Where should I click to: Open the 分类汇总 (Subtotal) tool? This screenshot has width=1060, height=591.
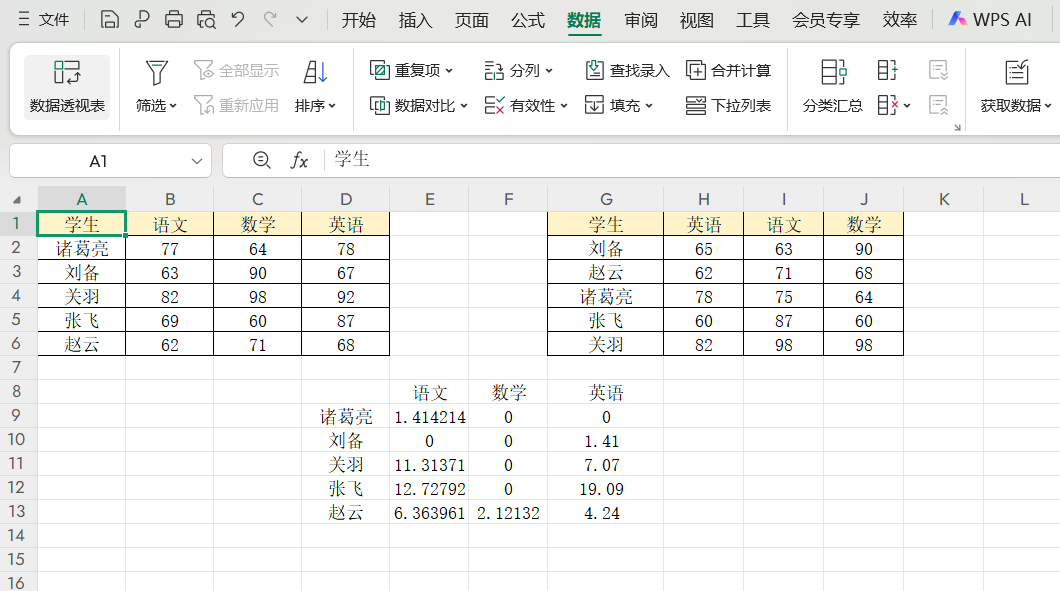click(x=831, y=85)
